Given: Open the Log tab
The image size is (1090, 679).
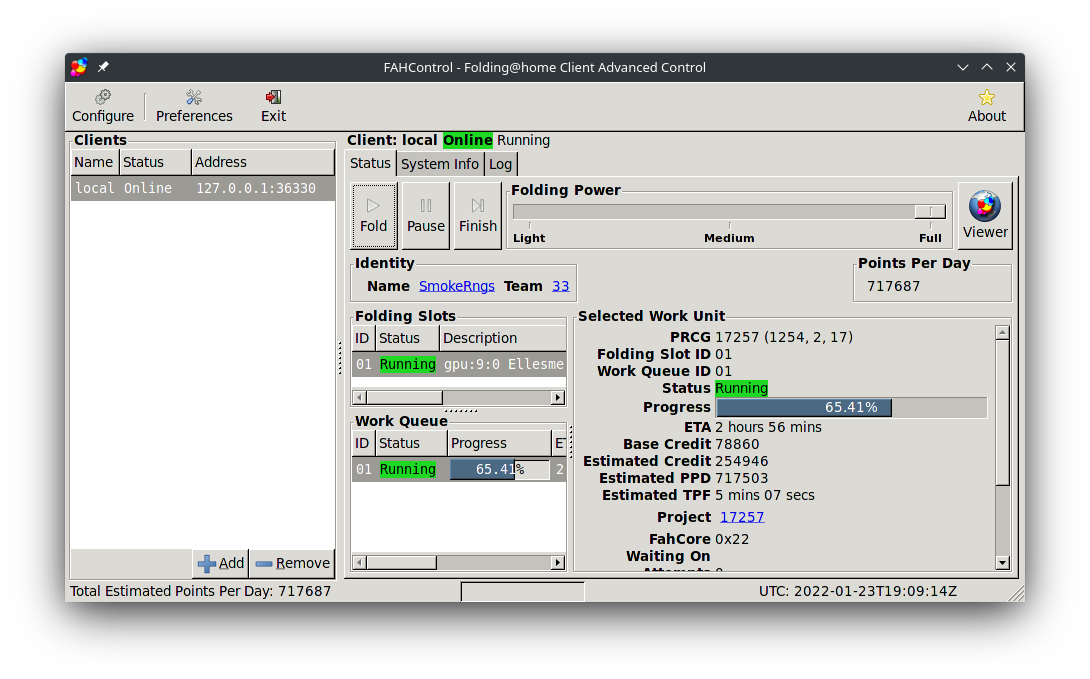Looking at the screenshot, I should pos(501,164).
